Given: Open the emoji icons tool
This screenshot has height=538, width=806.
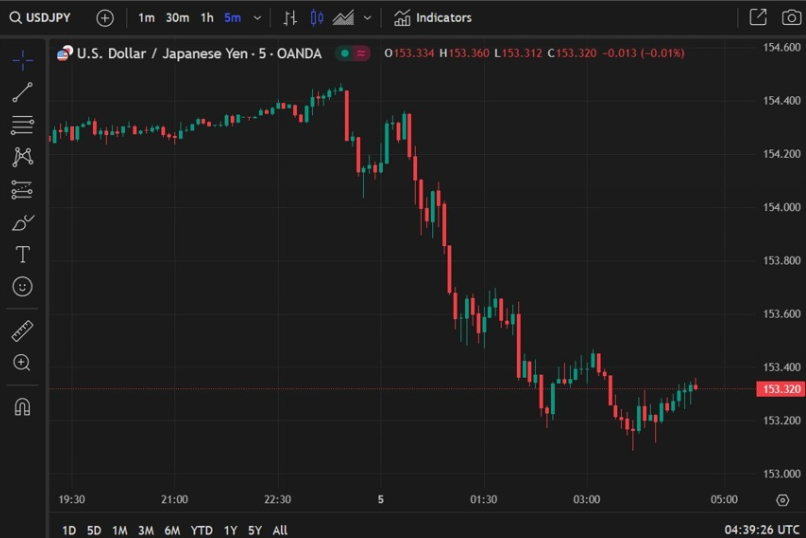Looking at the screenshot, I should pyautogui.click(x=22, y=287).
